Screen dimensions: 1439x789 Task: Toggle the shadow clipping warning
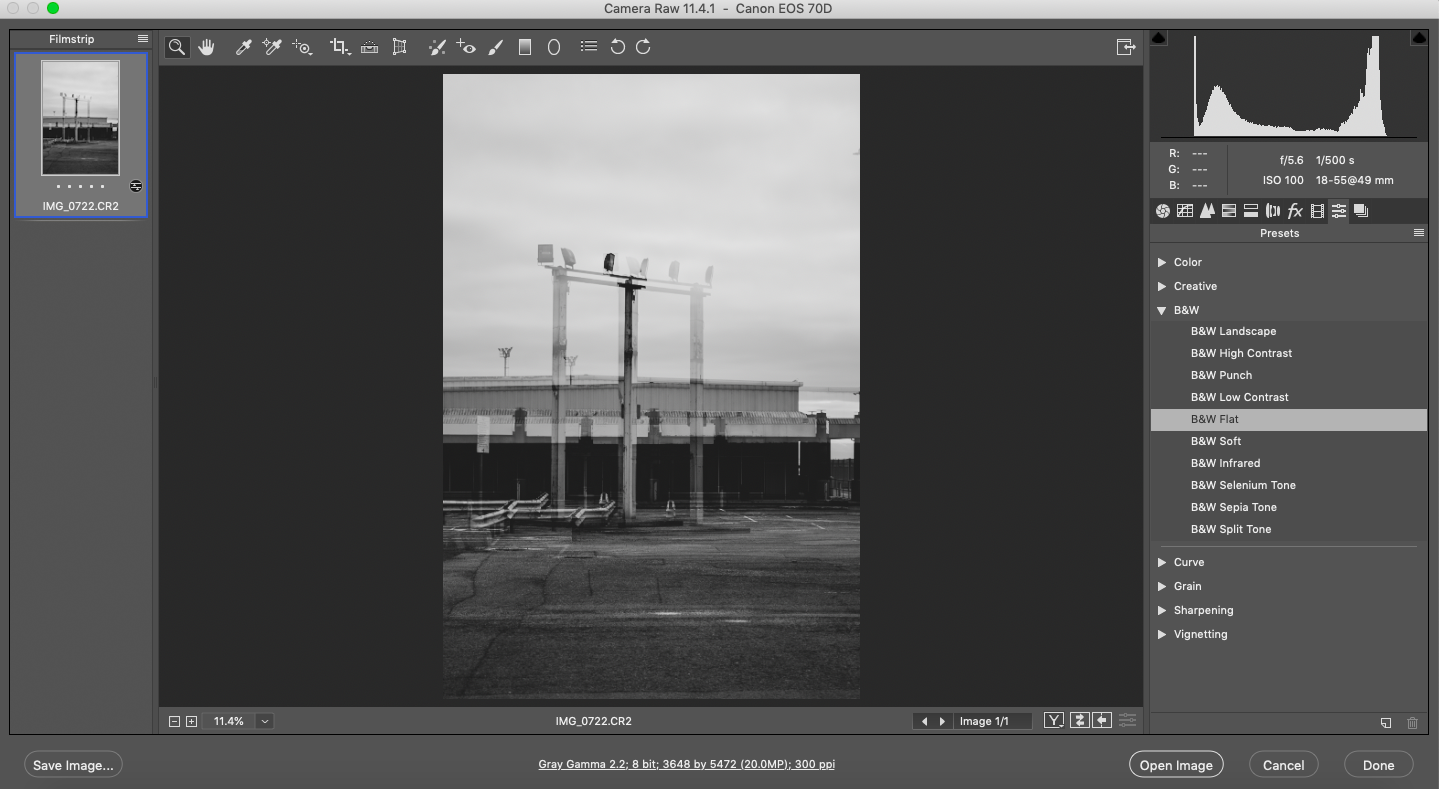coord(1158,38)
